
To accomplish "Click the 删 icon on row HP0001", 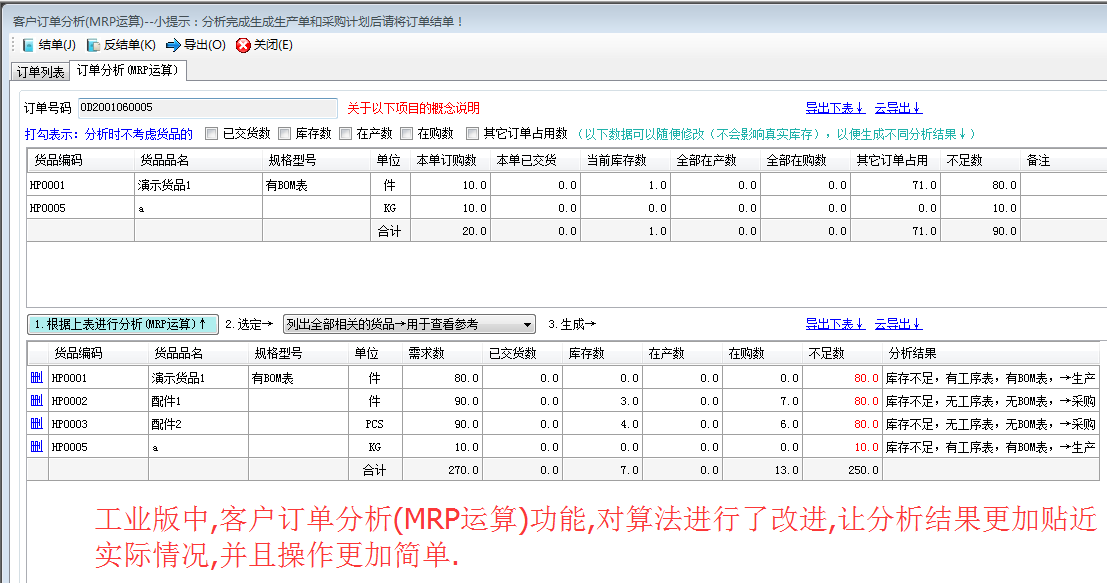I will [36, 377].
